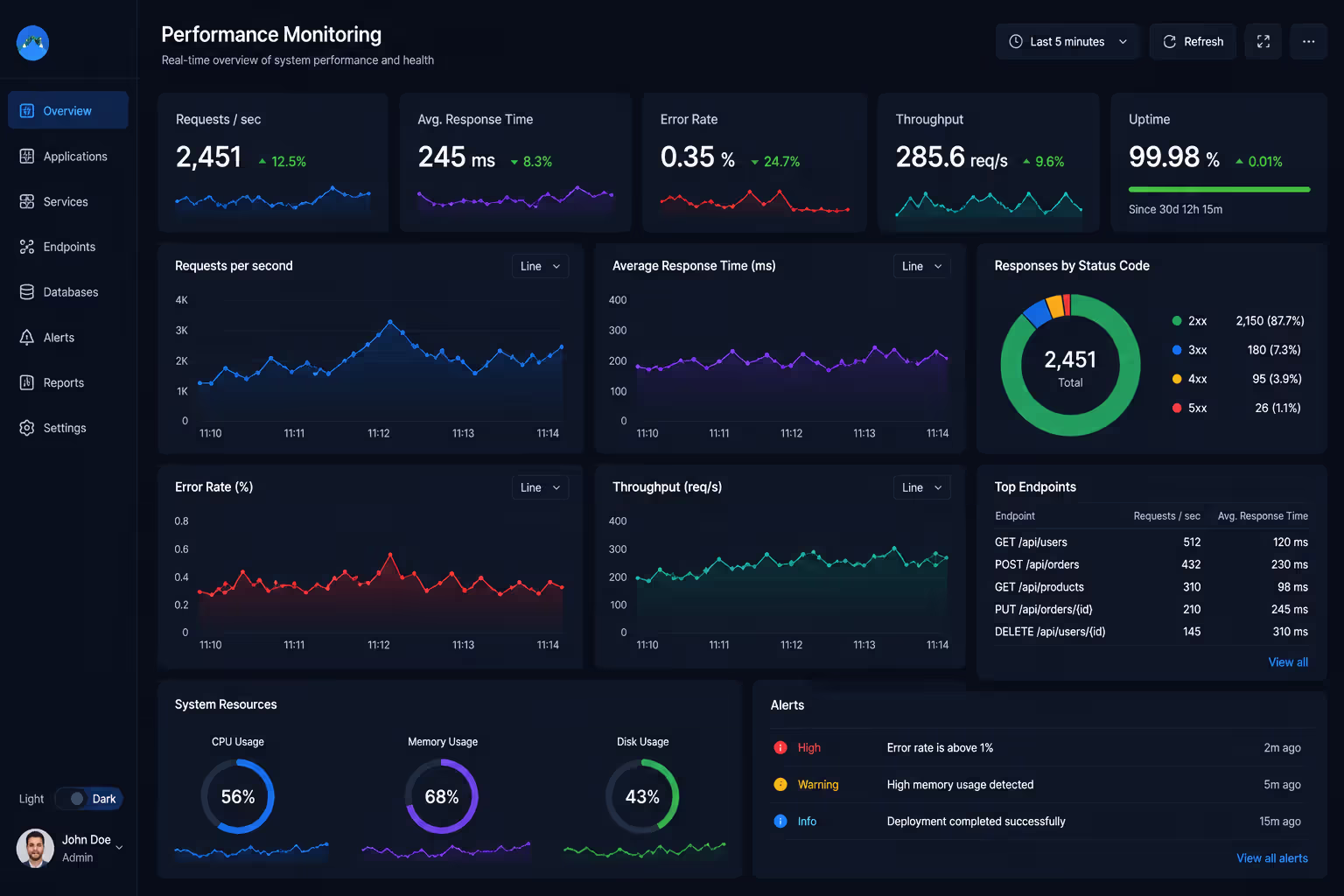Click the PUT /api/orders/{id} endpoint row

click(x=1151, y=610)
